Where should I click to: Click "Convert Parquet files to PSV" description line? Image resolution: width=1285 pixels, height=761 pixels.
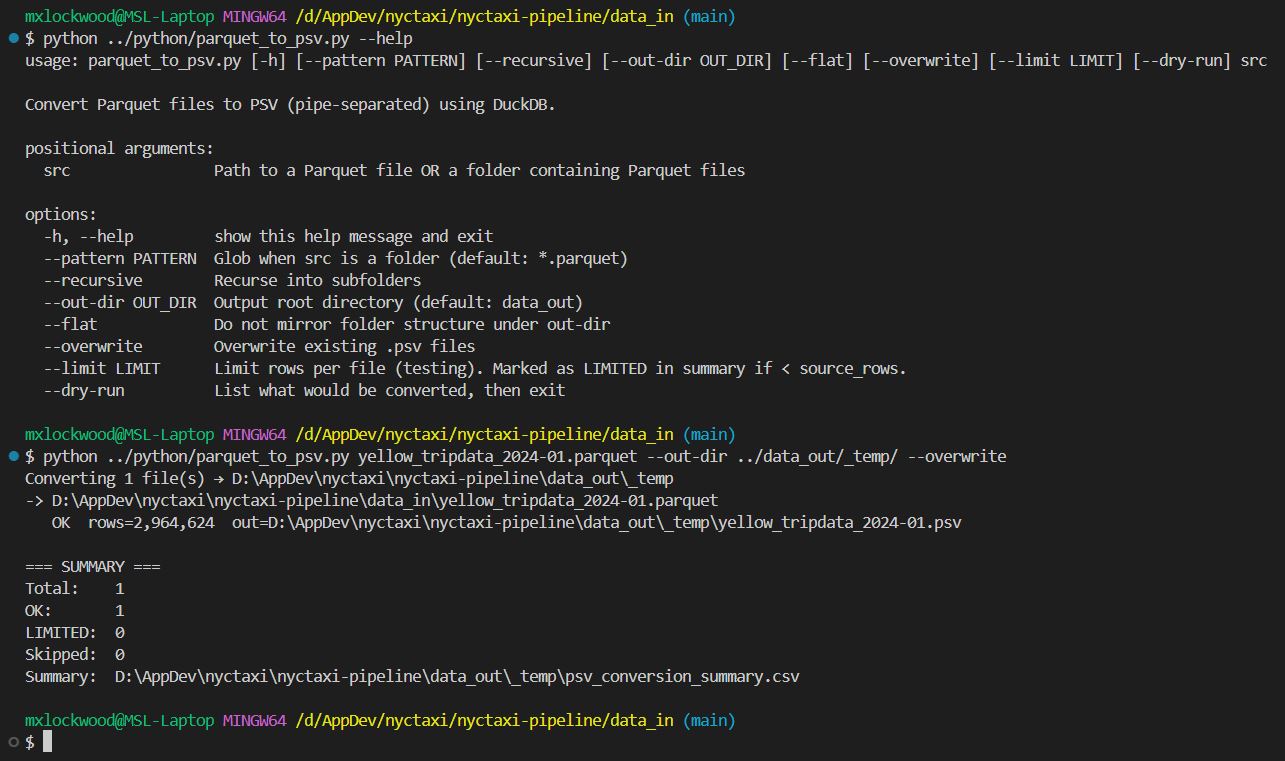click(290, 104)
